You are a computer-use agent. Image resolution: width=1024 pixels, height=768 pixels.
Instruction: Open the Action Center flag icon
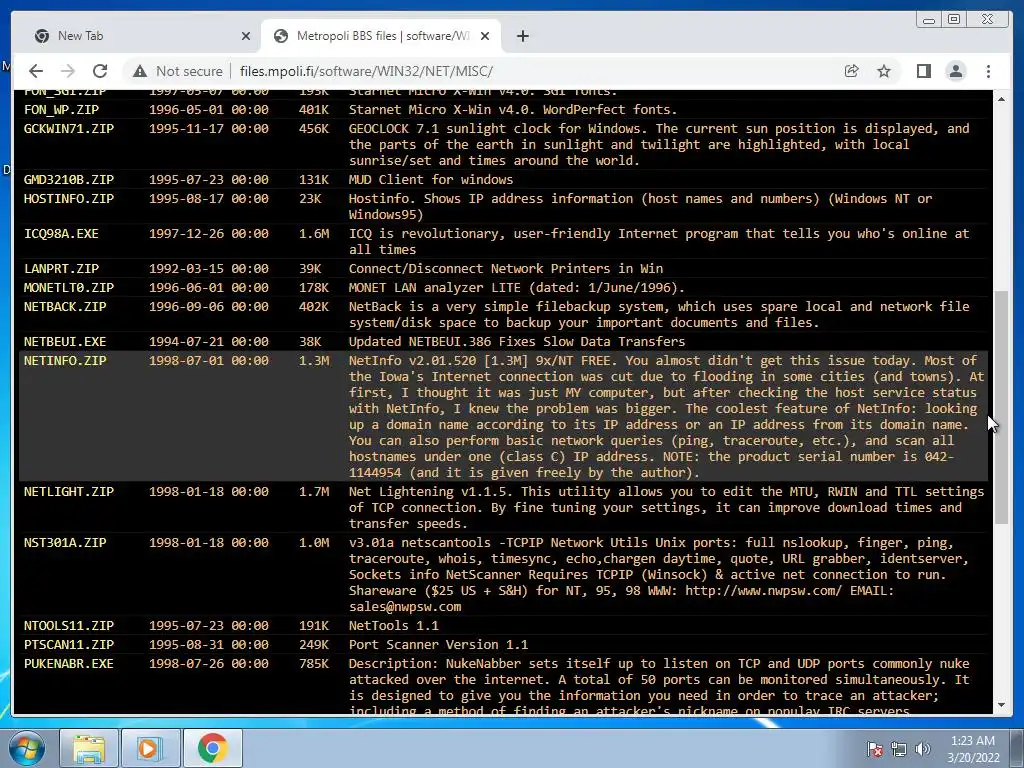(x=875, y=749)
